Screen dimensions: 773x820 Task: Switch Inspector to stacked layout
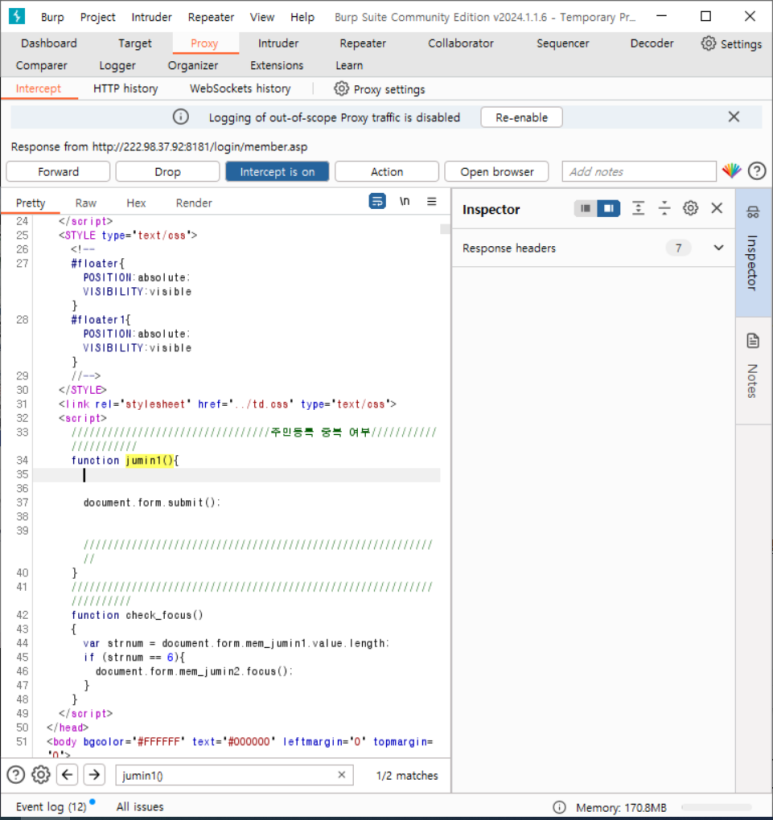[585, 209]
